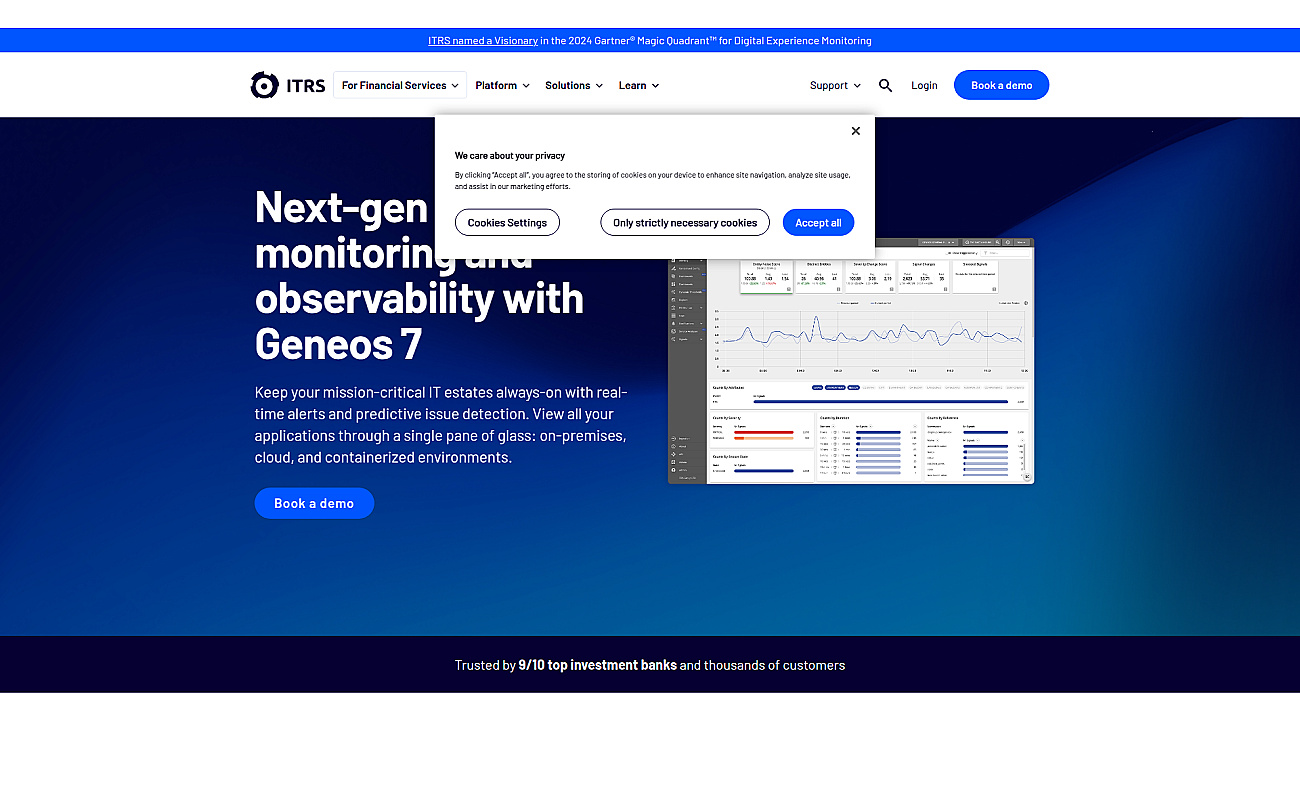
Task: Open the search magnifier icon
Action: click(x=885, y=85)
